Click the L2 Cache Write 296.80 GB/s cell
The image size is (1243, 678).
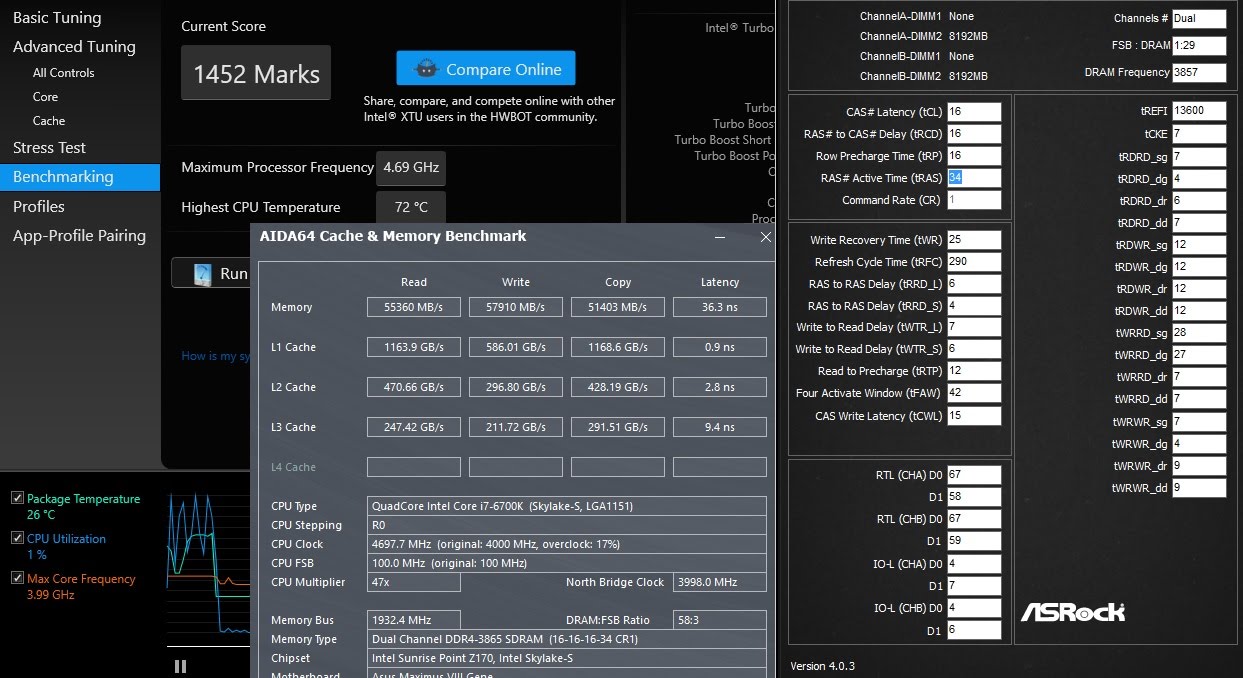[516, 387]
